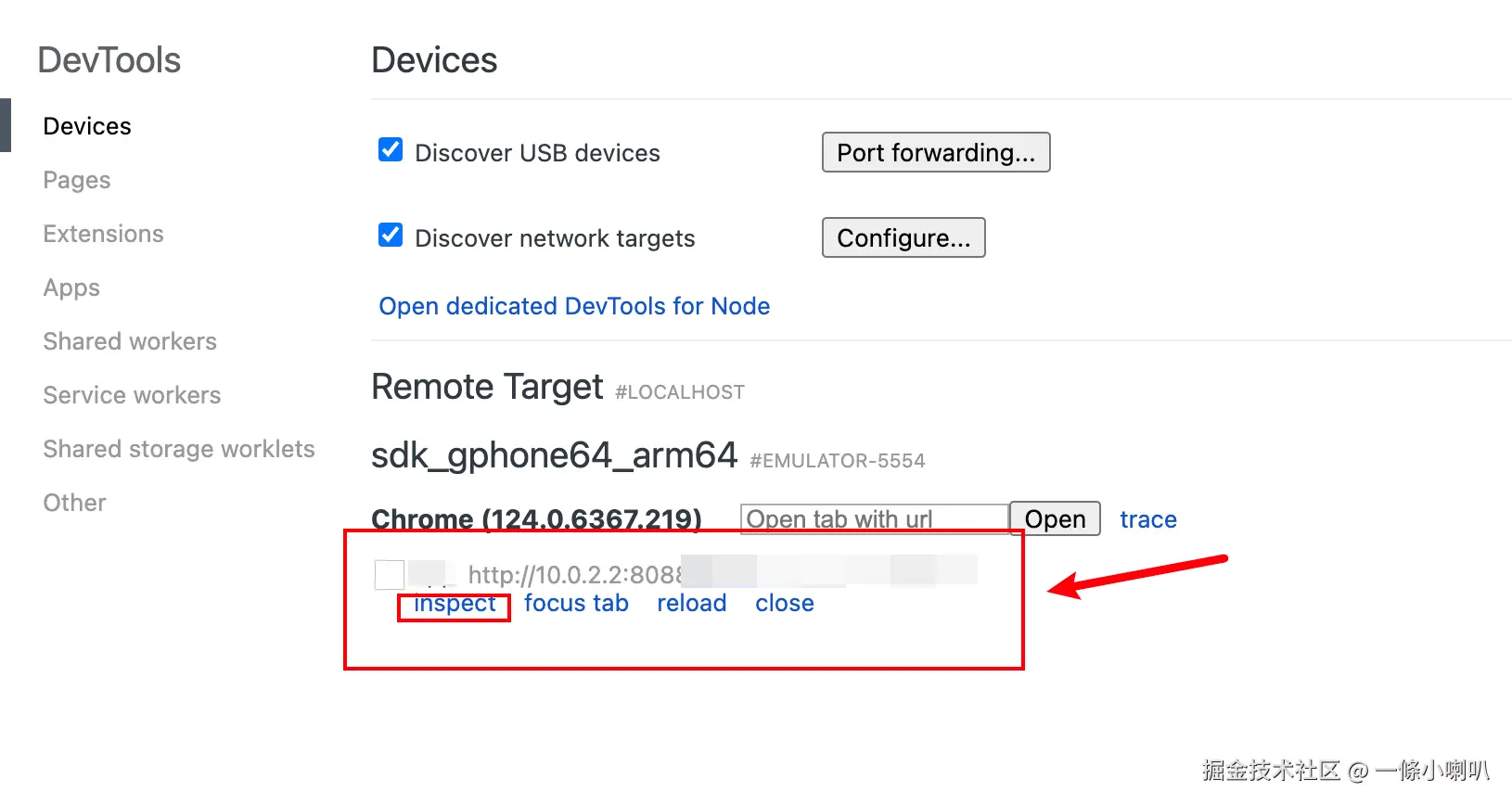The image size is (1512, 805).
Task: Select Devices in the sidebar
Action: 87,126
